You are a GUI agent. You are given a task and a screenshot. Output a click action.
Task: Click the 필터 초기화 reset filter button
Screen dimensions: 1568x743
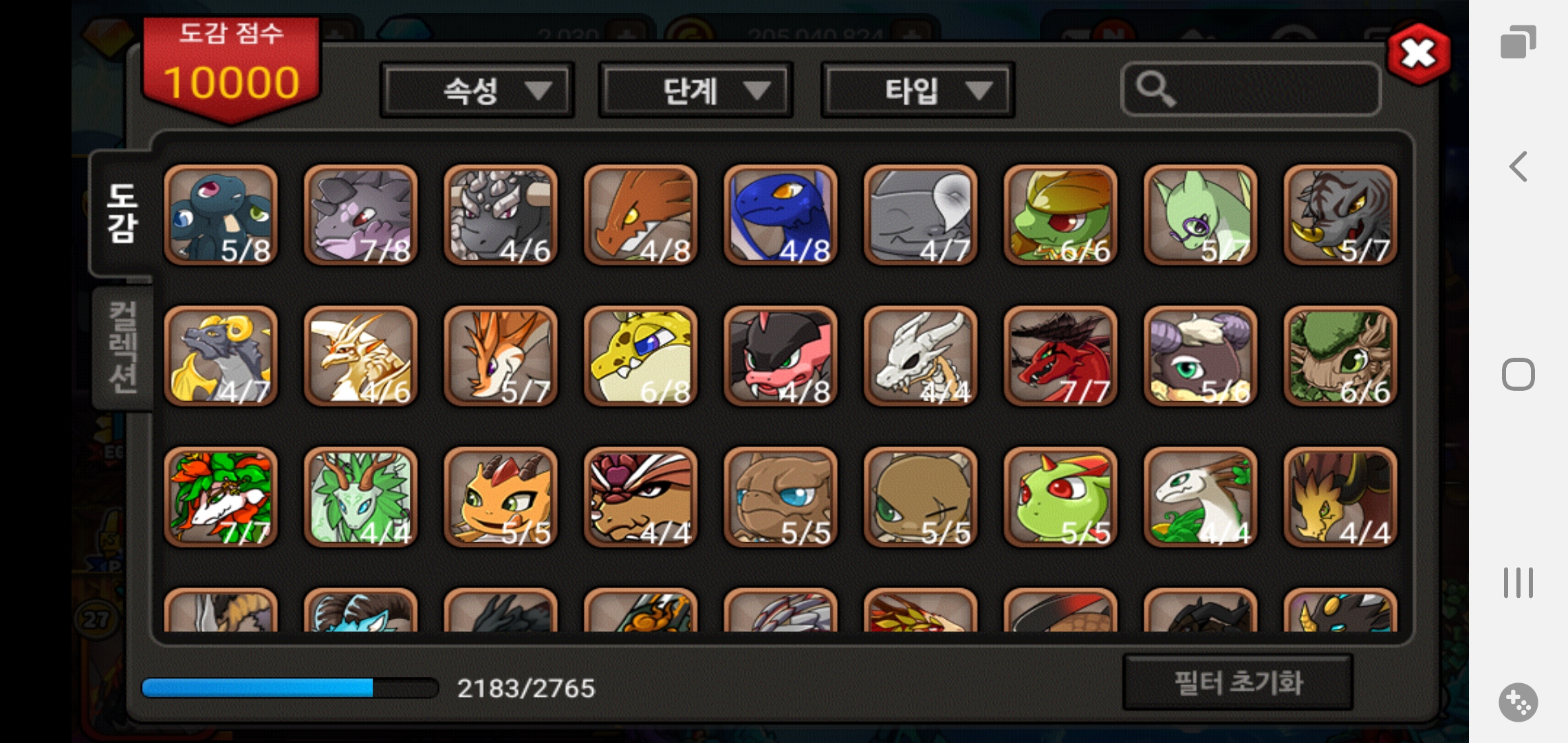pos(1238,682)
